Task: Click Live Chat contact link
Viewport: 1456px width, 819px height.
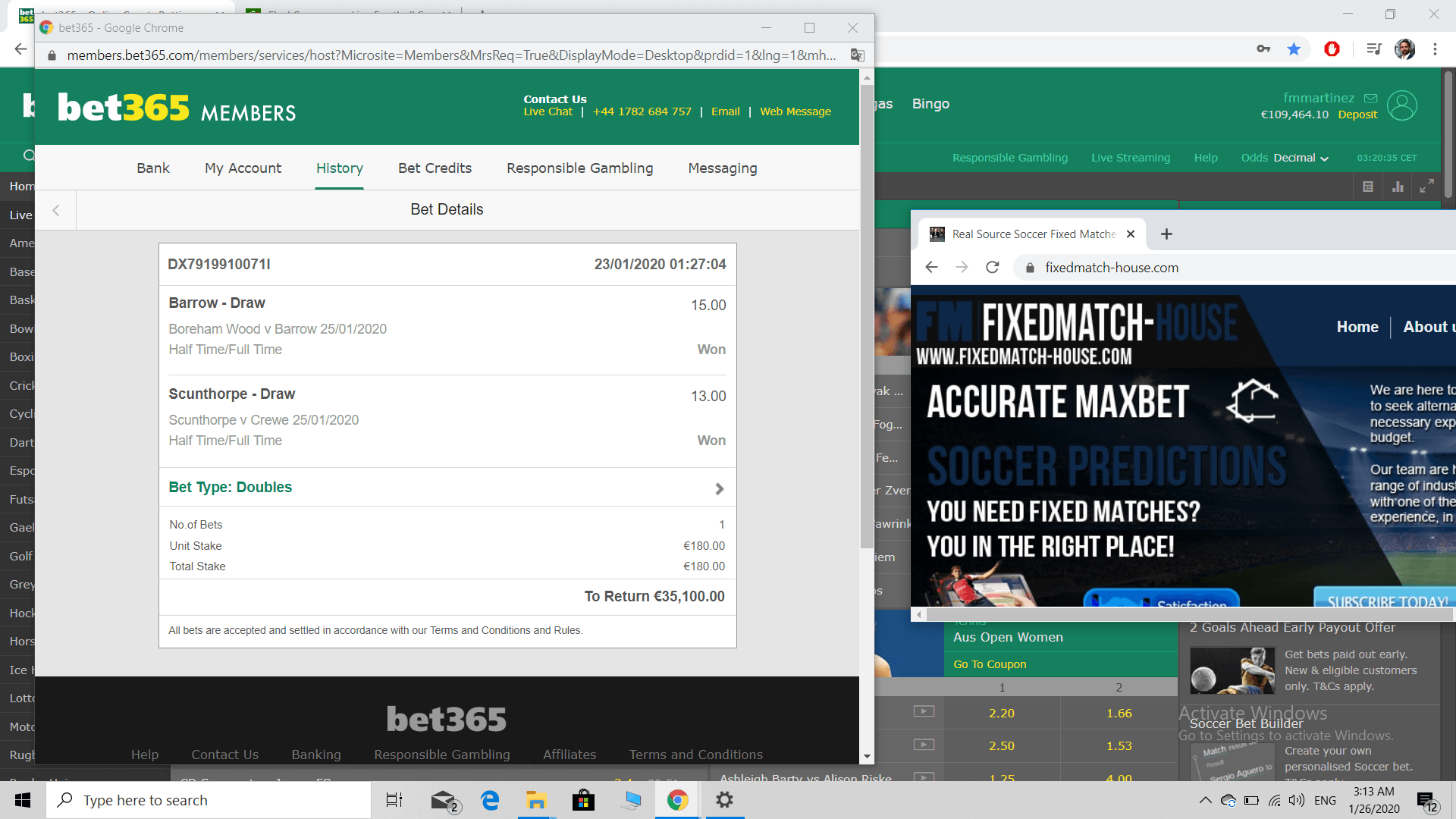Action: click(x=548, y=111)
